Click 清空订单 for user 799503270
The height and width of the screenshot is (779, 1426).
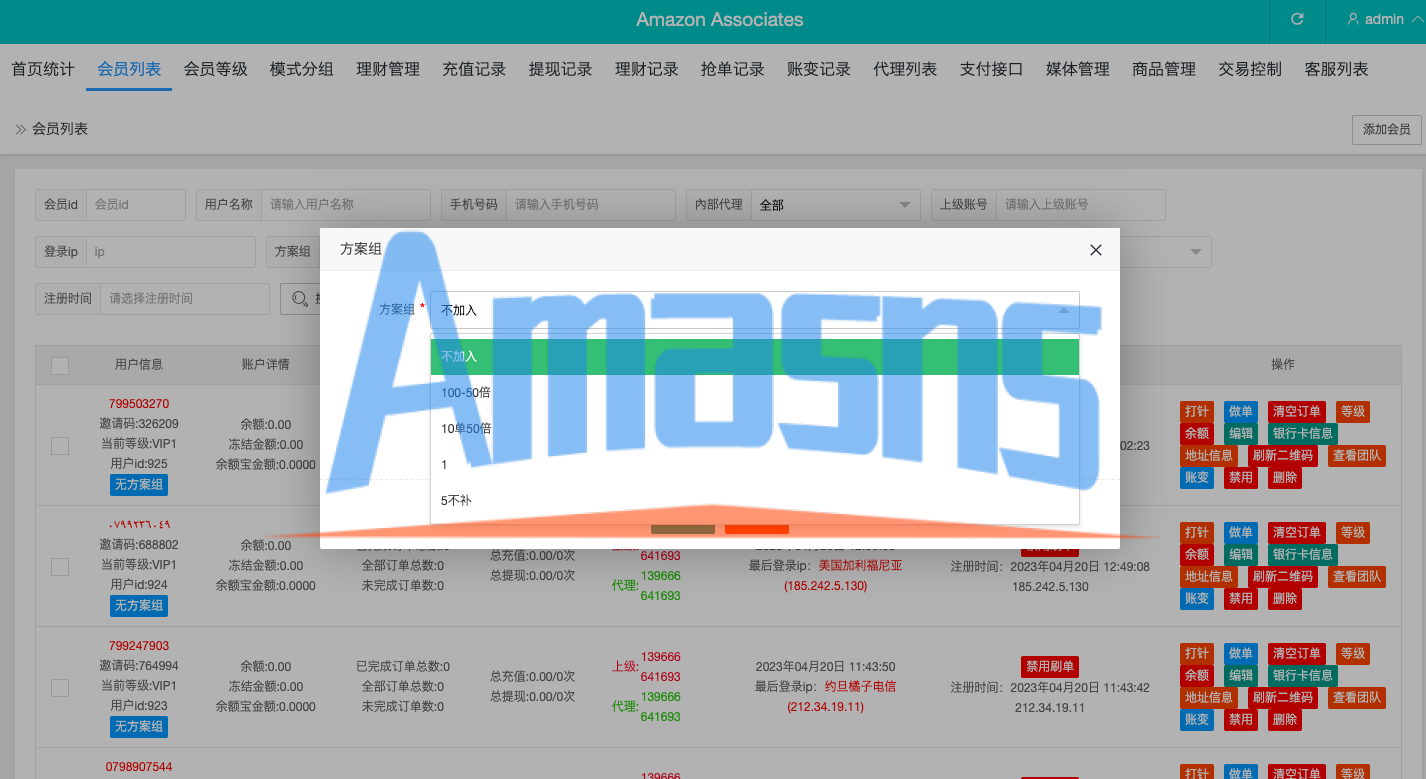pos(1298,412)
